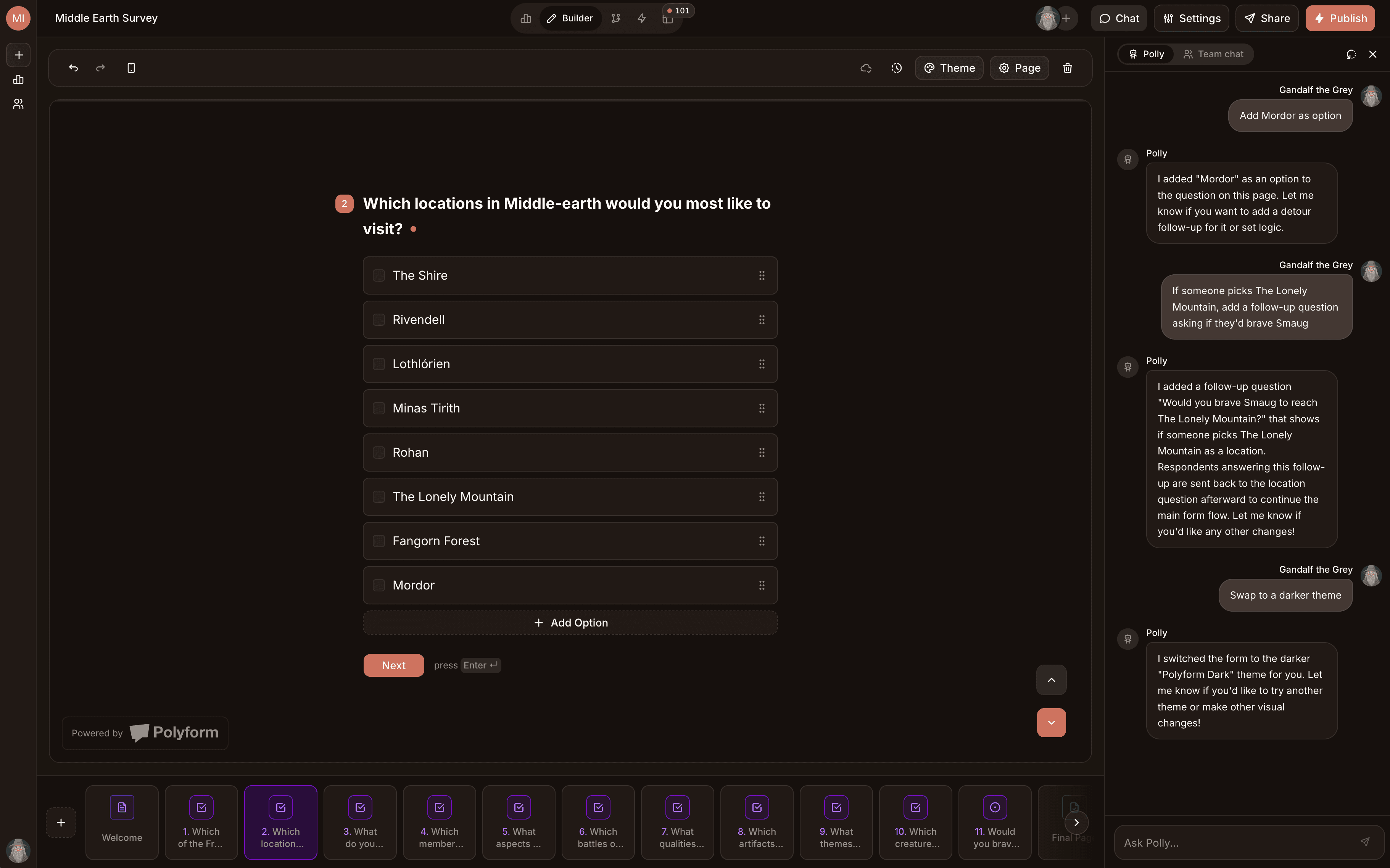Open the people sharing icon in sidebar
1390x868 pixels.
pyautogui.click(x=18, y=104)
